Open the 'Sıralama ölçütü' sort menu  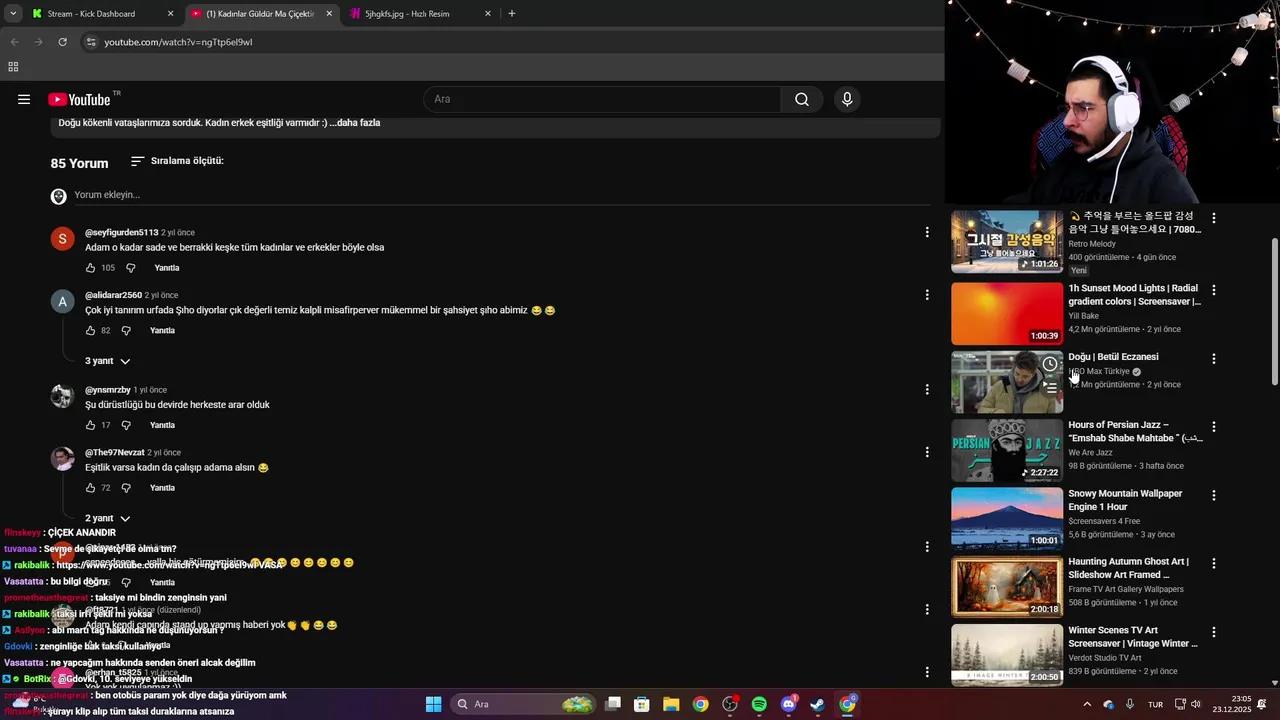point(177,161)
